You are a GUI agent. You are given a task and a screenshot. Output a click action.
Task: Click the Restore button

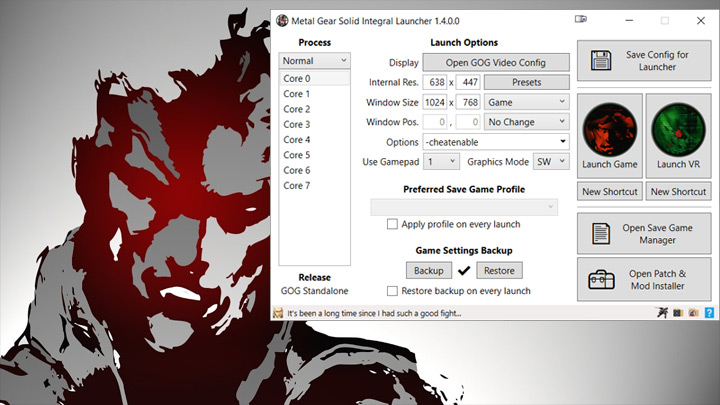(x=499, y=270)
